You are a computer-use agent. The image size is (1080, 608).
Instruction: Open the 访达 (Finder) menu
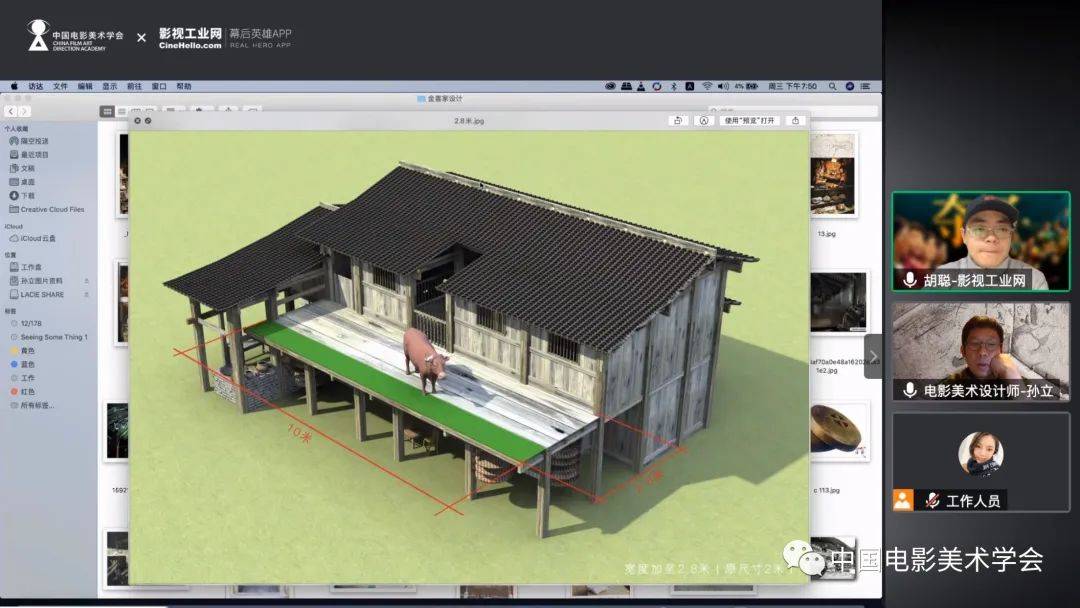click(x=36, y=86)
